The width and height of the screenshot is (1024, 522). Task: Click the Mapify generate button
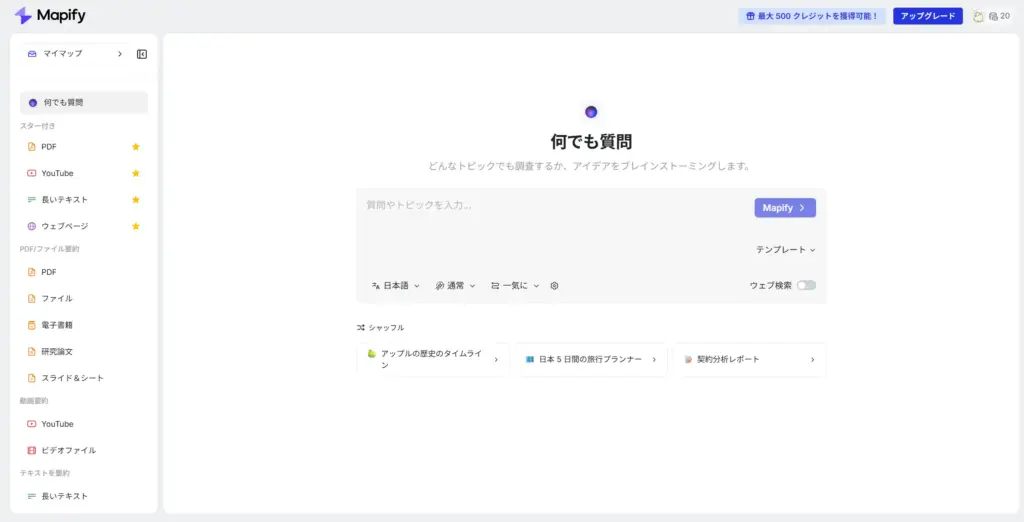tap(785, 208)
